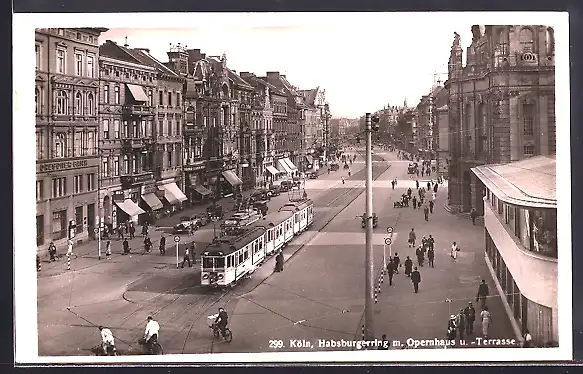Viewport: 583px width, 374px height.
Task: Click the round traffic sign near the pedestrians
Action: pyautogui.click(x=388, y=241)
